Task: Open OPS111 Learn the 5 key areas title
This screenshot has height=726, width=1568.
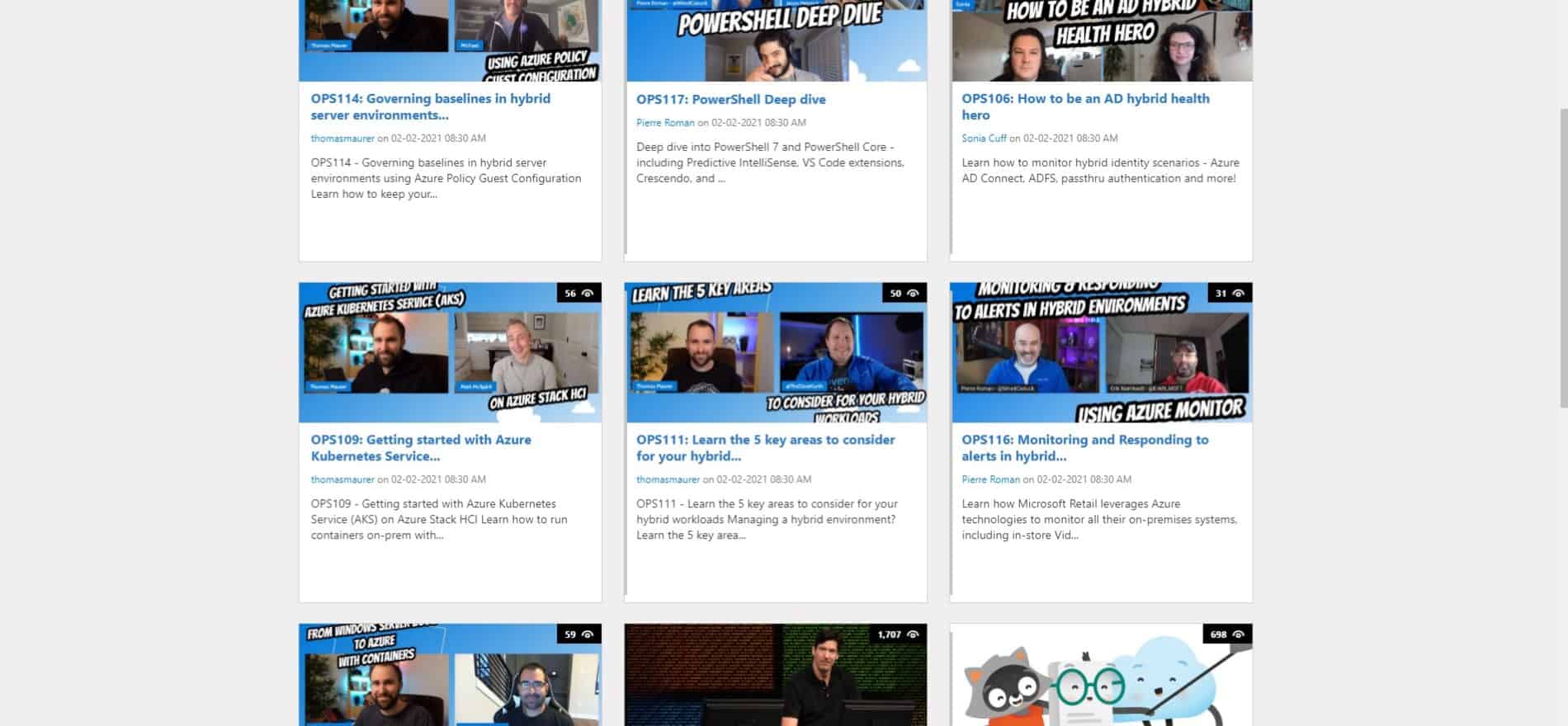Action: (x=765, y=448)
